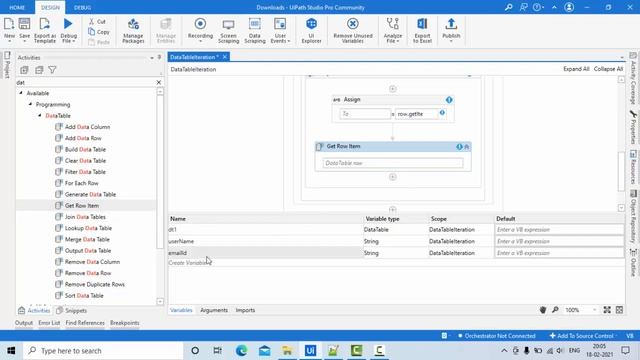Toggle the pan hand tool
The width and height of the screenshot is (640, 360).
542,310
